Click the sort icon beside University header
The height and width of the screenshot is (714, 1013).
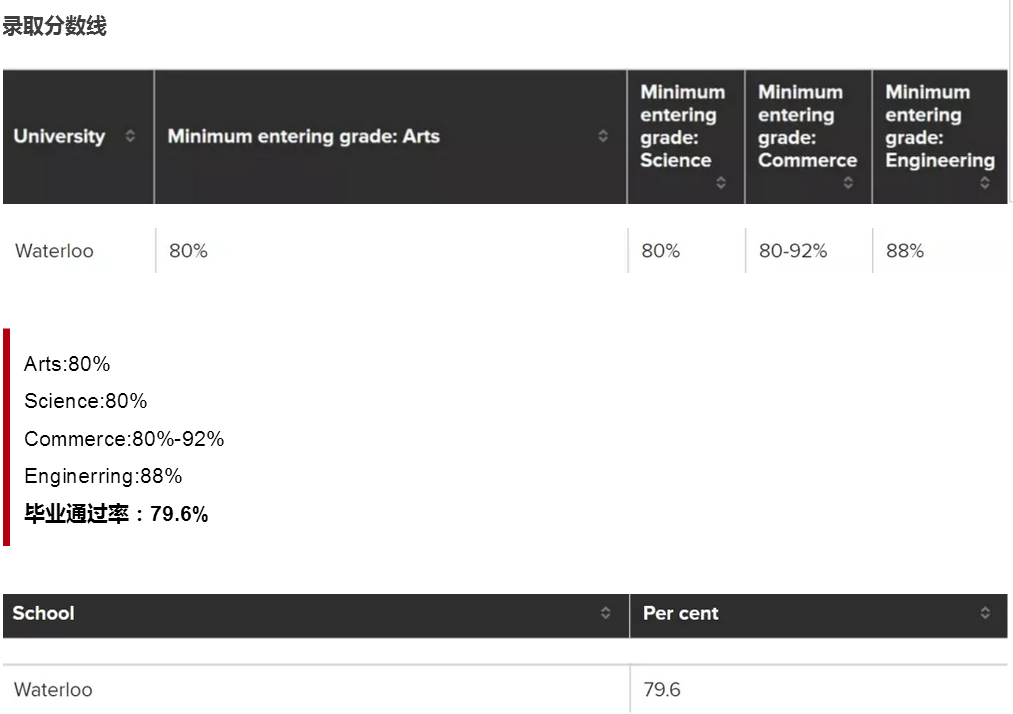130,136
